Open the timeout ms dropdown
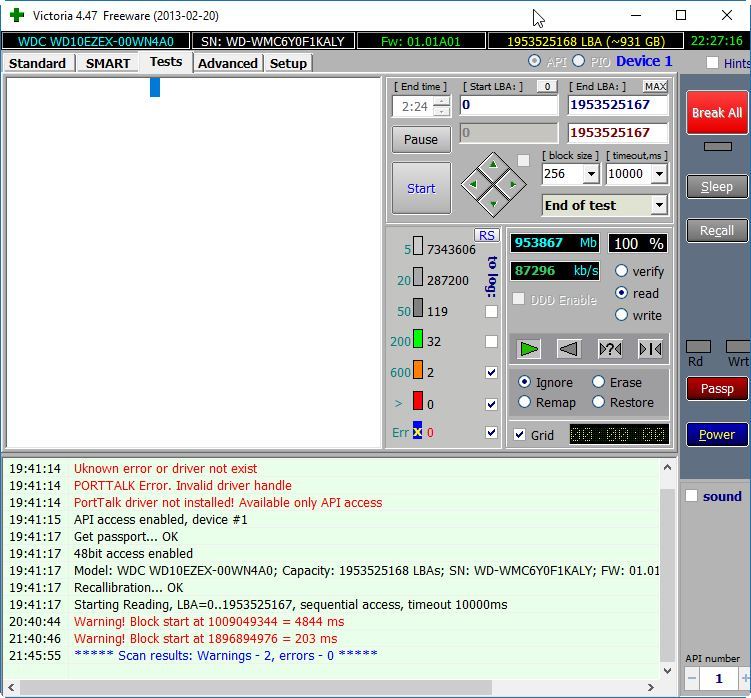This screenshot has width=751, height=698. click(660, 173)
